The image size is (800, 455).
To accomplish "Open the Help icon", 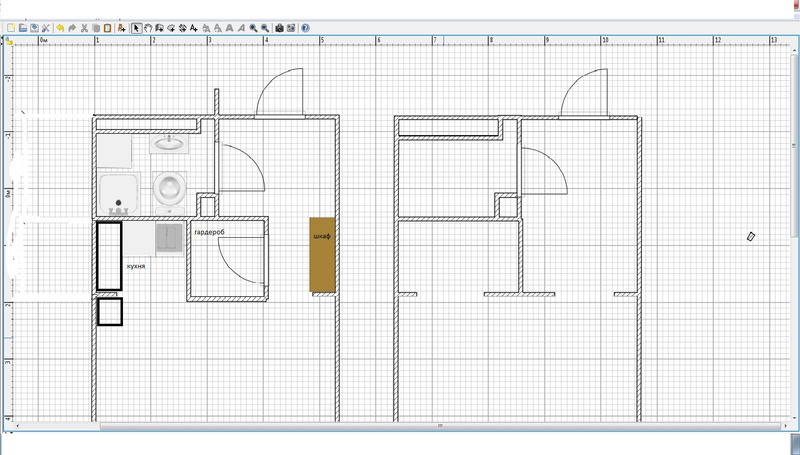I will tap(305, 28).
